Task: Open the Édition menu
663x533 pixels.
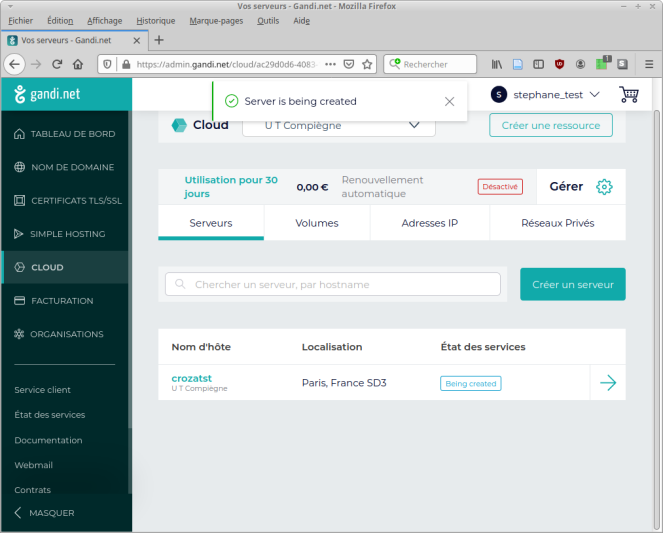Action: point(60,21)
